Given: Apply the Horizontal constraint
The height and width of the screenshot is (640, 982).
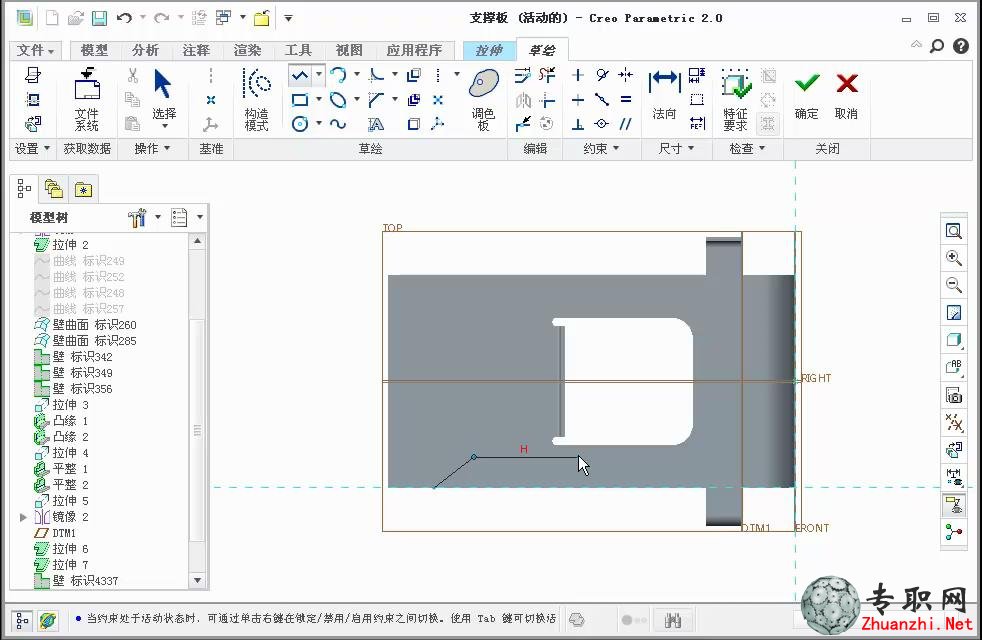Looking at the screenshot, I should click(x=577, y=100).
